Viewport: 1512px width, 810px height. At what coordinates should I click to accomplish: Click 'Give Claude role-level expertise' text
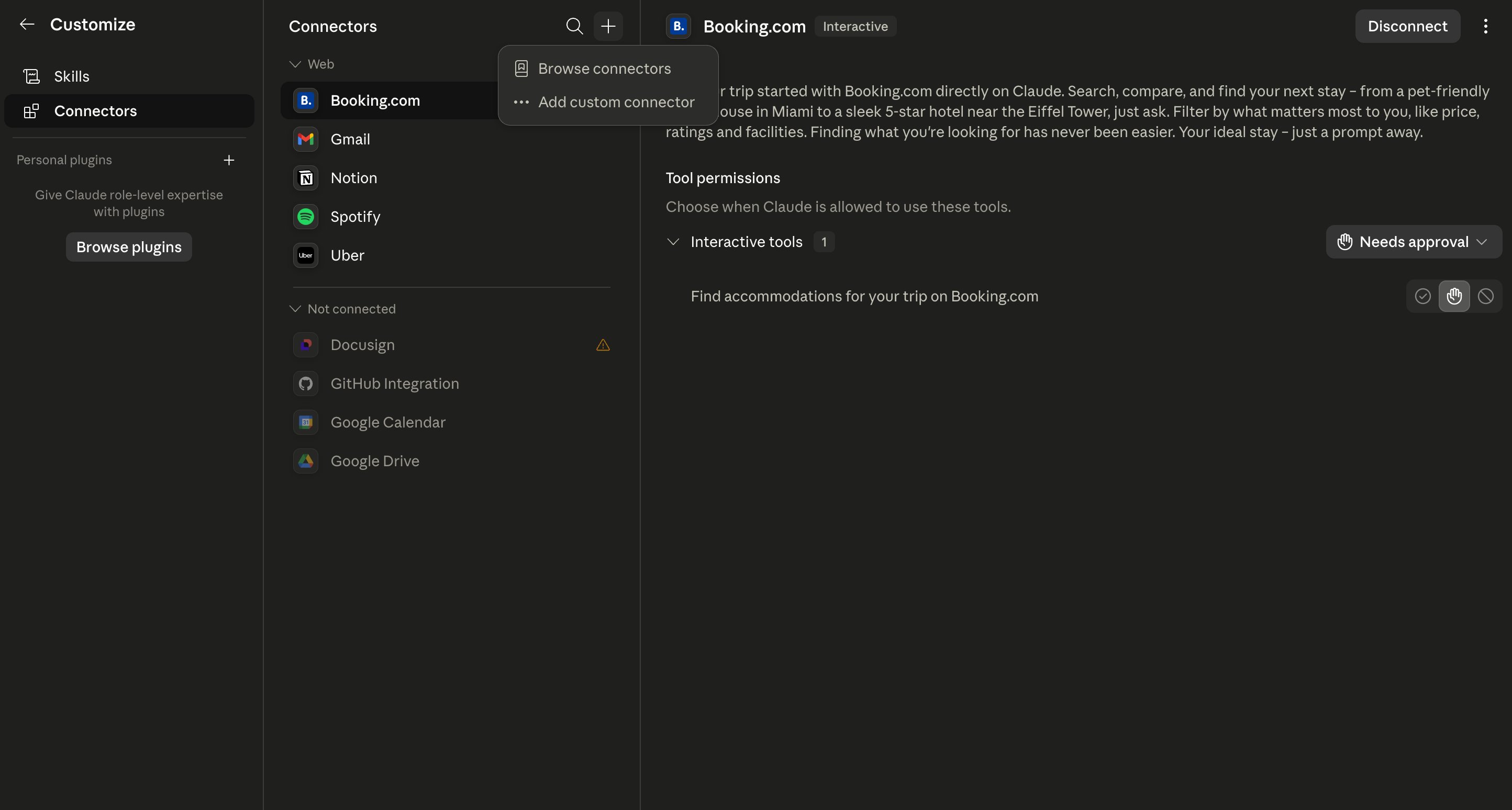pyautogui.click(x=129, y=203)
